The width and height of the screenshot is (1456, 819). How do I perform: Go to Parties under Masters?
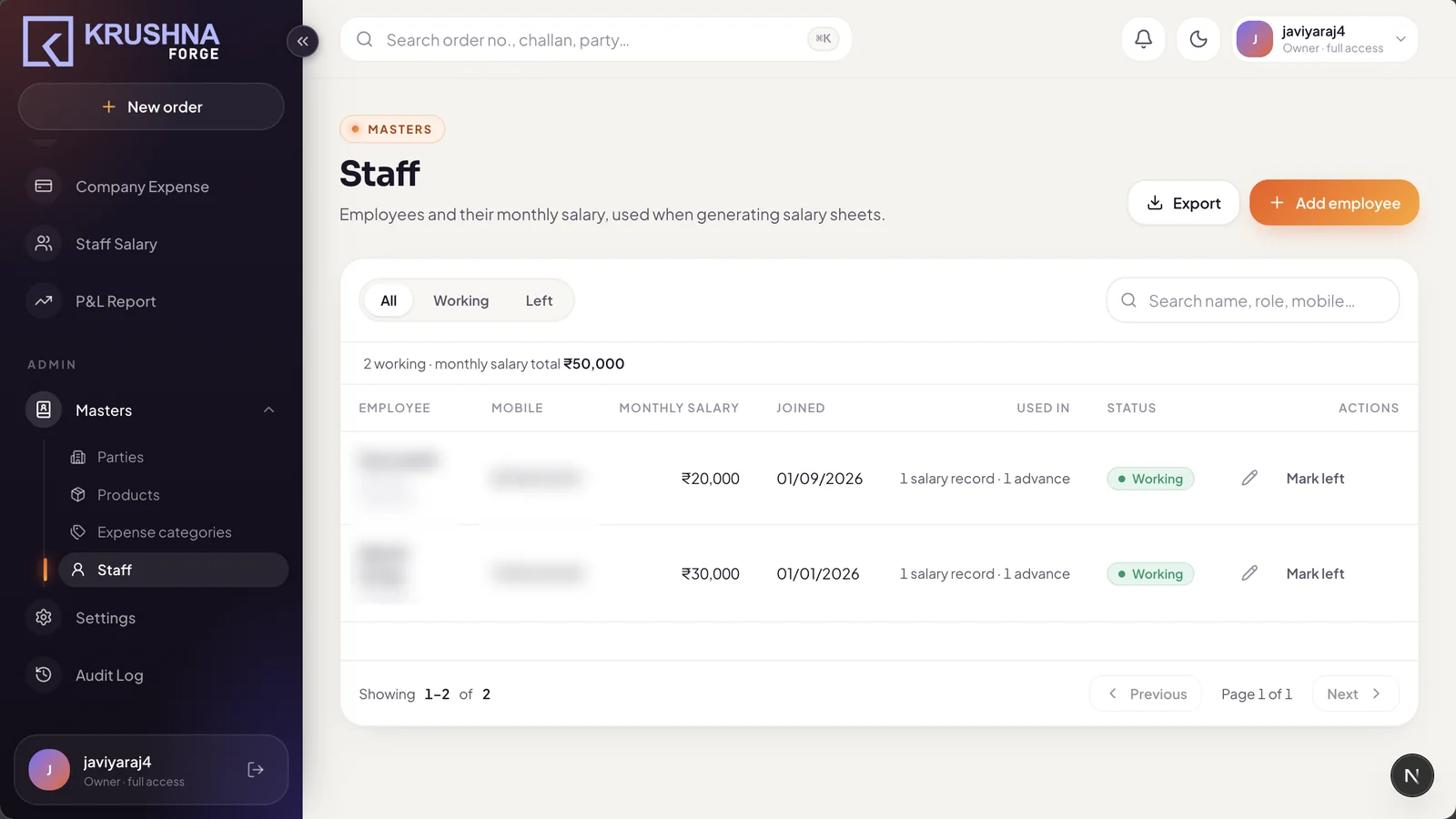tap(120, 457)
